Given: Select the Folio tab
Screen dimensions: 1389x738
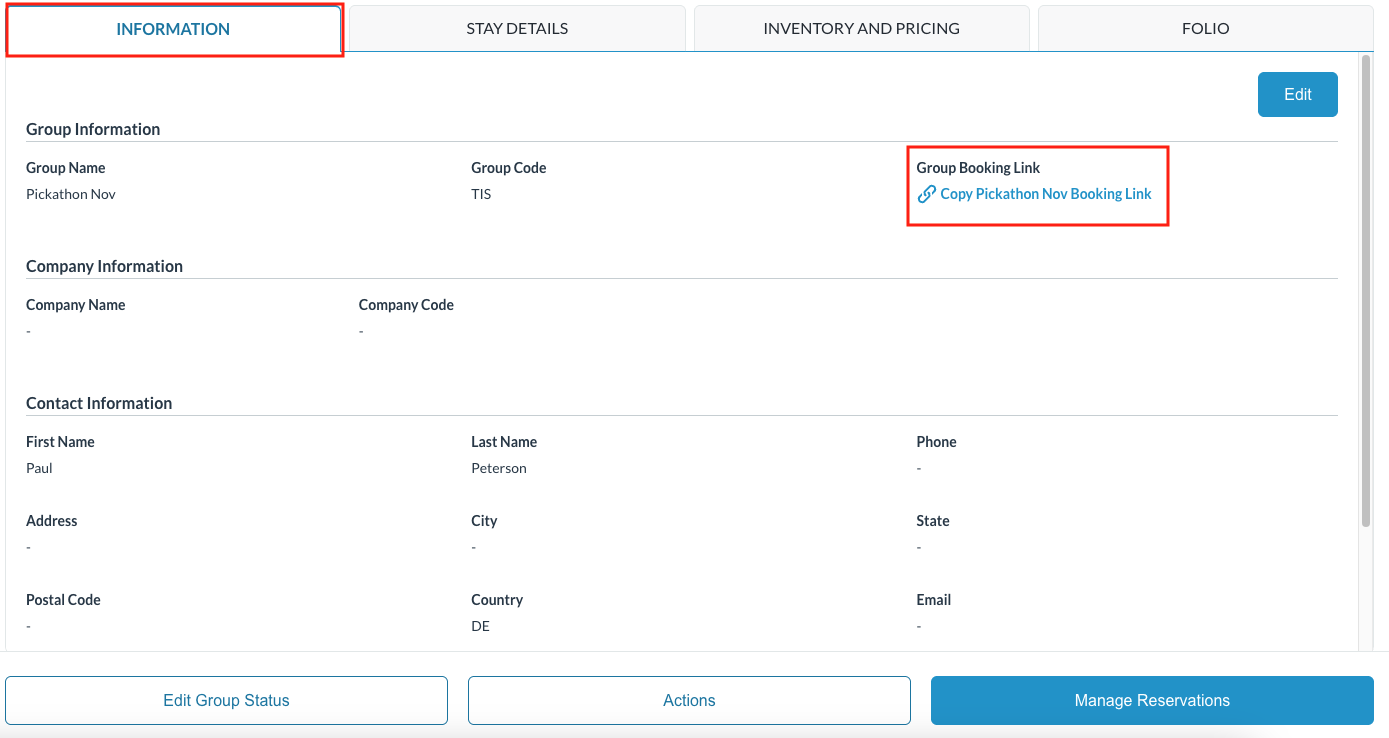Looking at the screenshot, I should click(x=1205, y=29).
